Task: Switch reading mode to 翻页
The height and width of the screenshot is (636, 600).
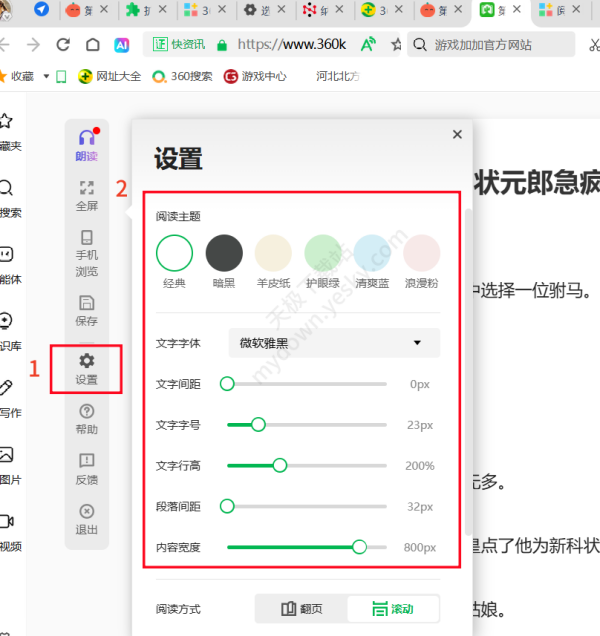Action: pyautogui.click(x=301, y=608)
